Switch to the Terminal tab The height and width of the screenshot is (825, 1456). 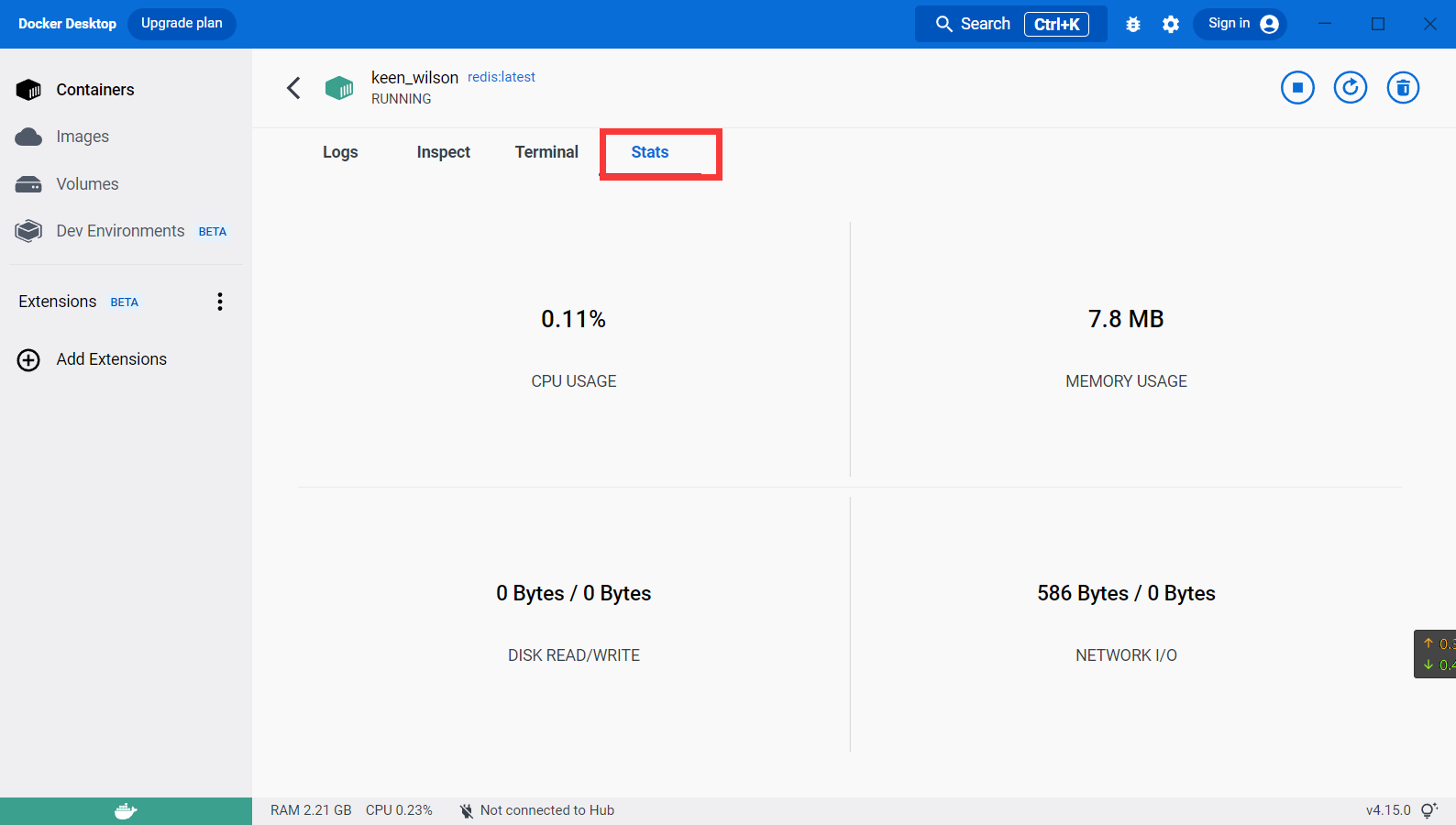click(546, 152)
